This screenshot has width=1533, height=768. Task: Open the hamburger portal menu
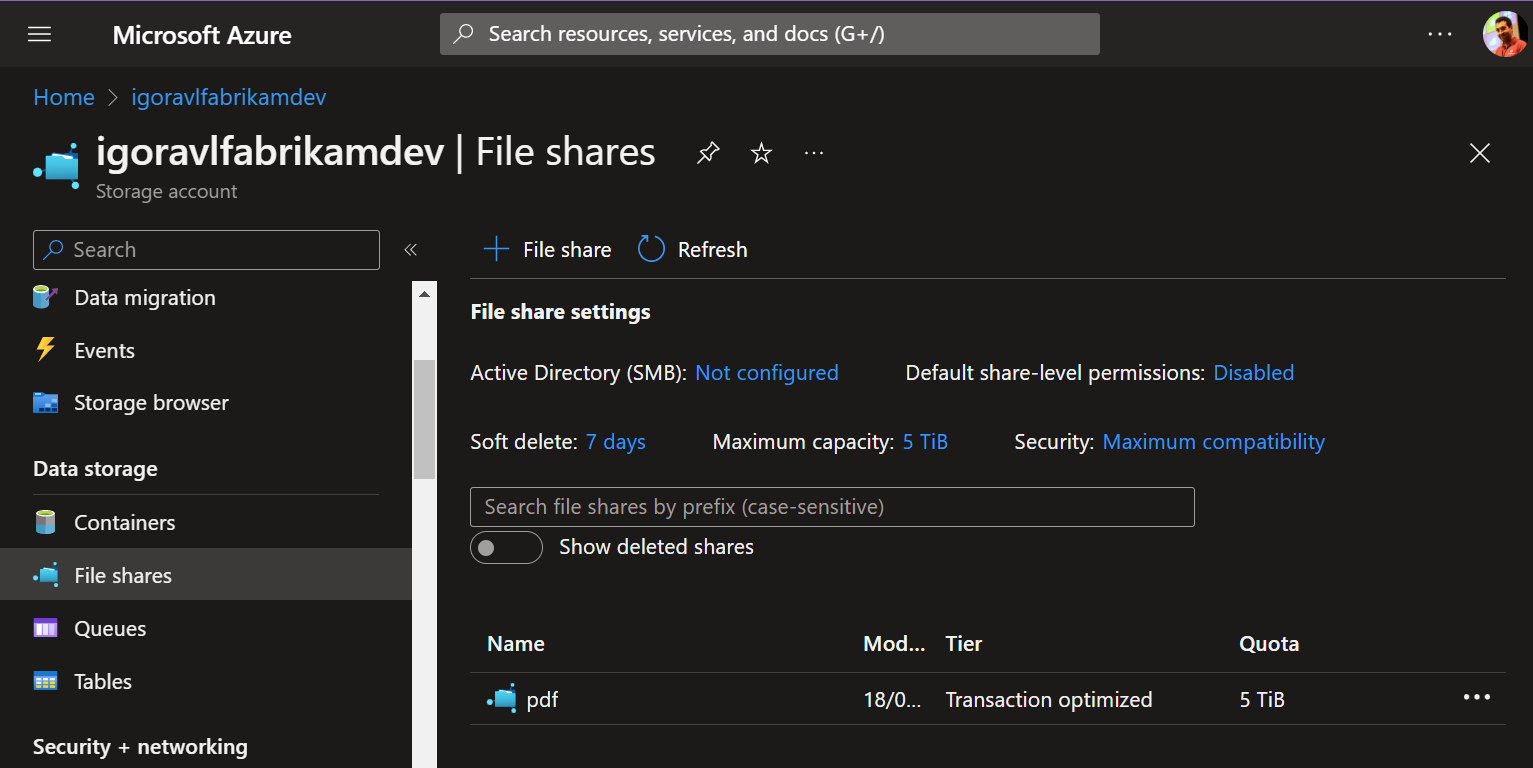(x=39, y=34)
